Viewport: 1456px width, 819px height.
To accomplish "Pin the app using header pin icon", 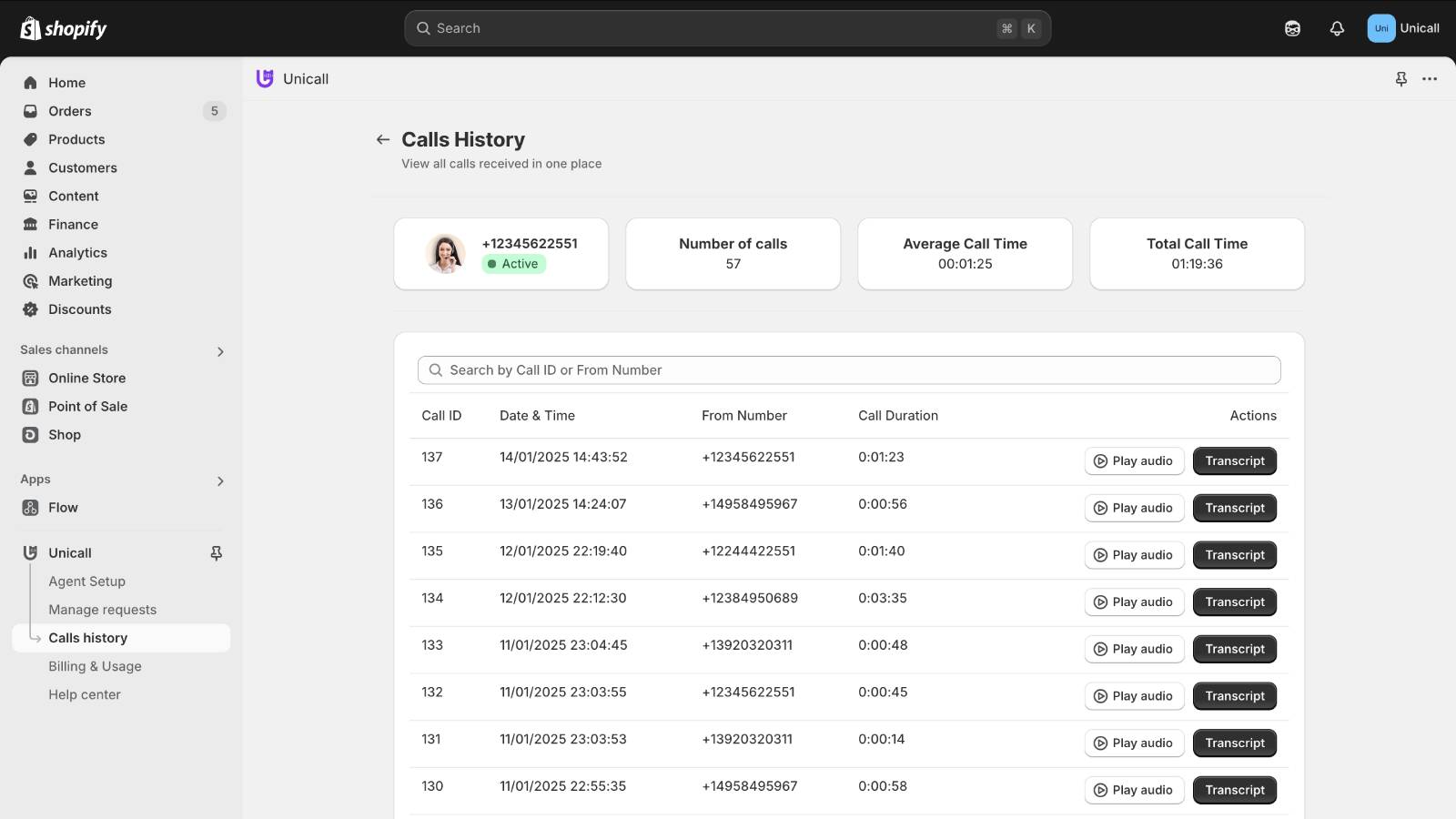I will pyautogui.click(x=1401, y=79).
